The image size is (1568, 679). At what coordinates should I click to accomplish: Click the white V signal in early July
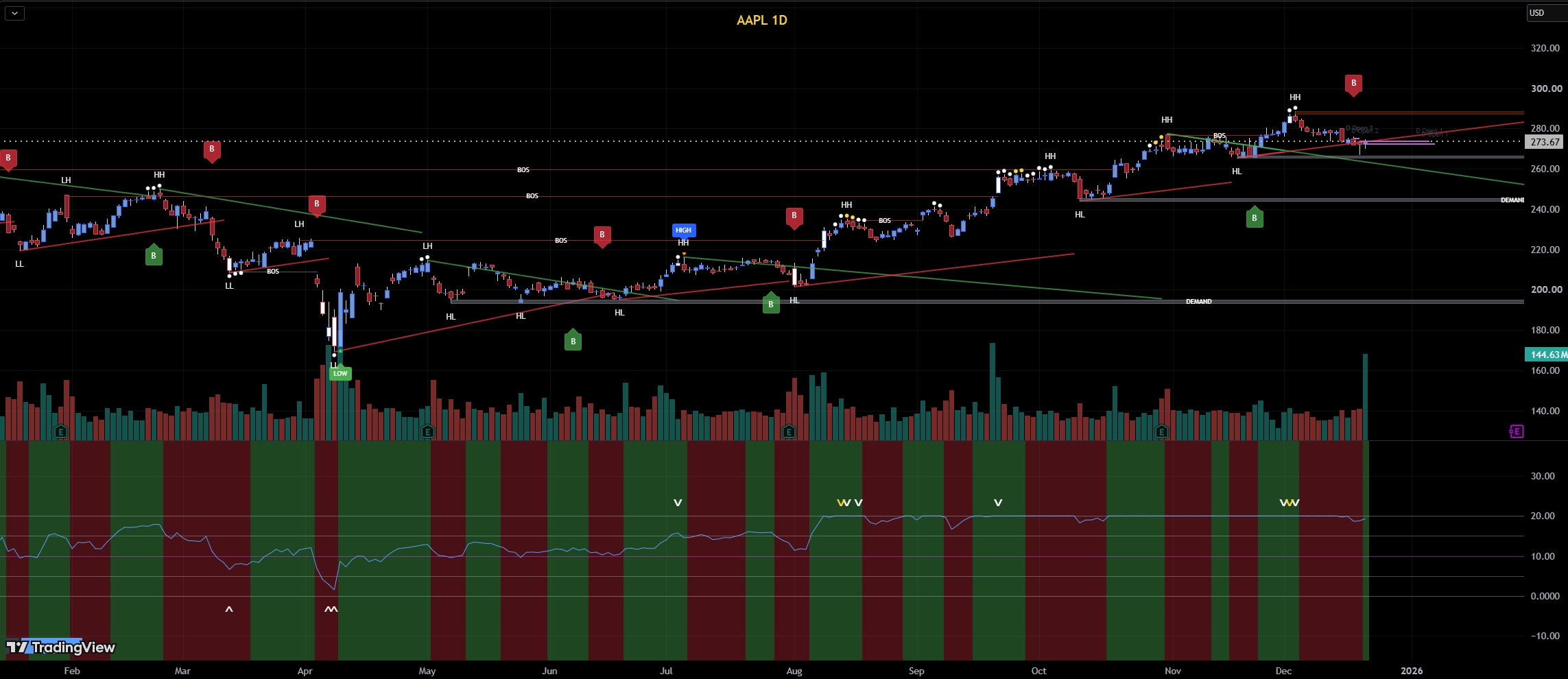tap(678, 503)
